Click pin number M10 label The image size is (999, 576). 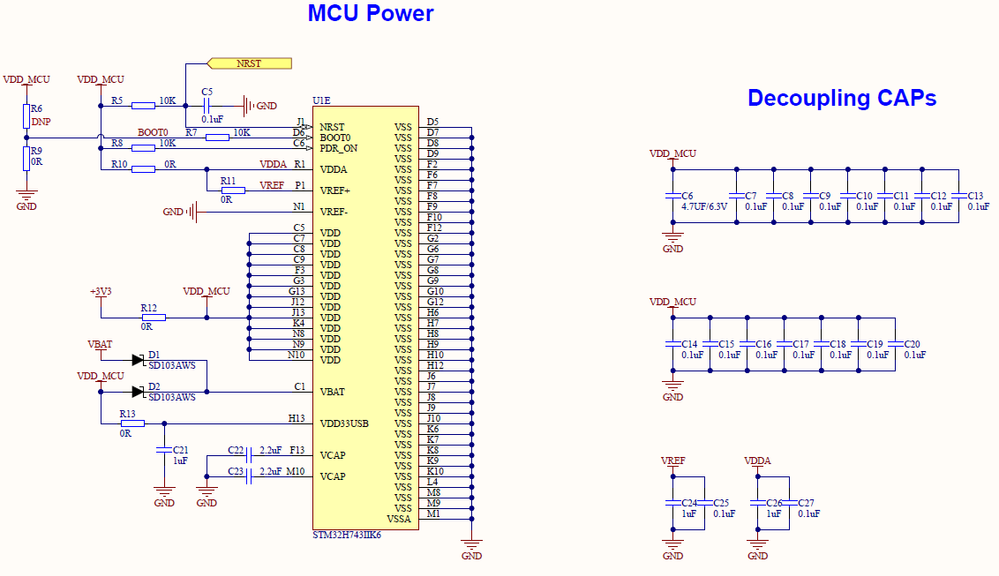pyautogui.click(x=295, y=471)
